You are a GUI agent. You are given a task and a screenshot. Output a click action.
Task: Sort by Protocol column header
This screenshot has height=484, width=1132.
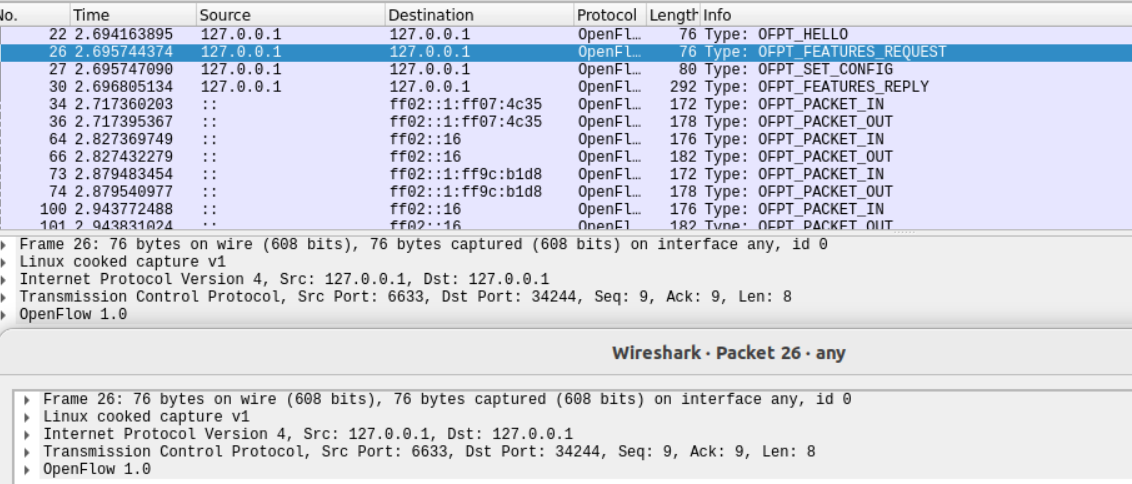click(x=608, y=15)
